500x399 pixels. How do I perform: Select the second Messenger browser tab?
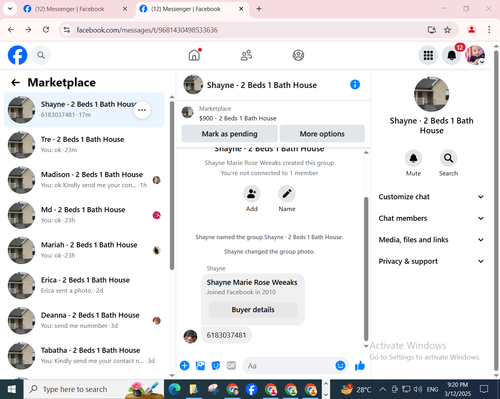point(192,9)
